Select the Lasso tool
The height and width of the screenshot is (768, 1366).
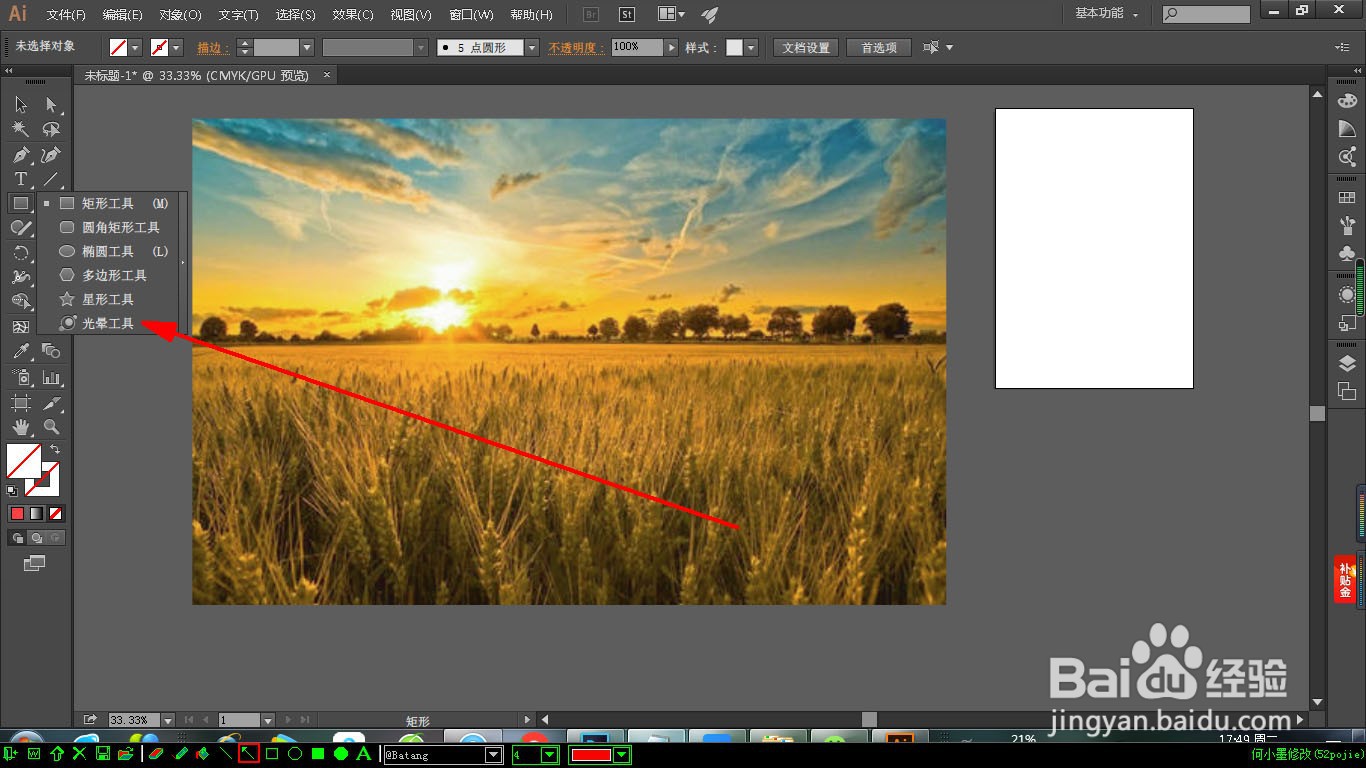(51, 129)
